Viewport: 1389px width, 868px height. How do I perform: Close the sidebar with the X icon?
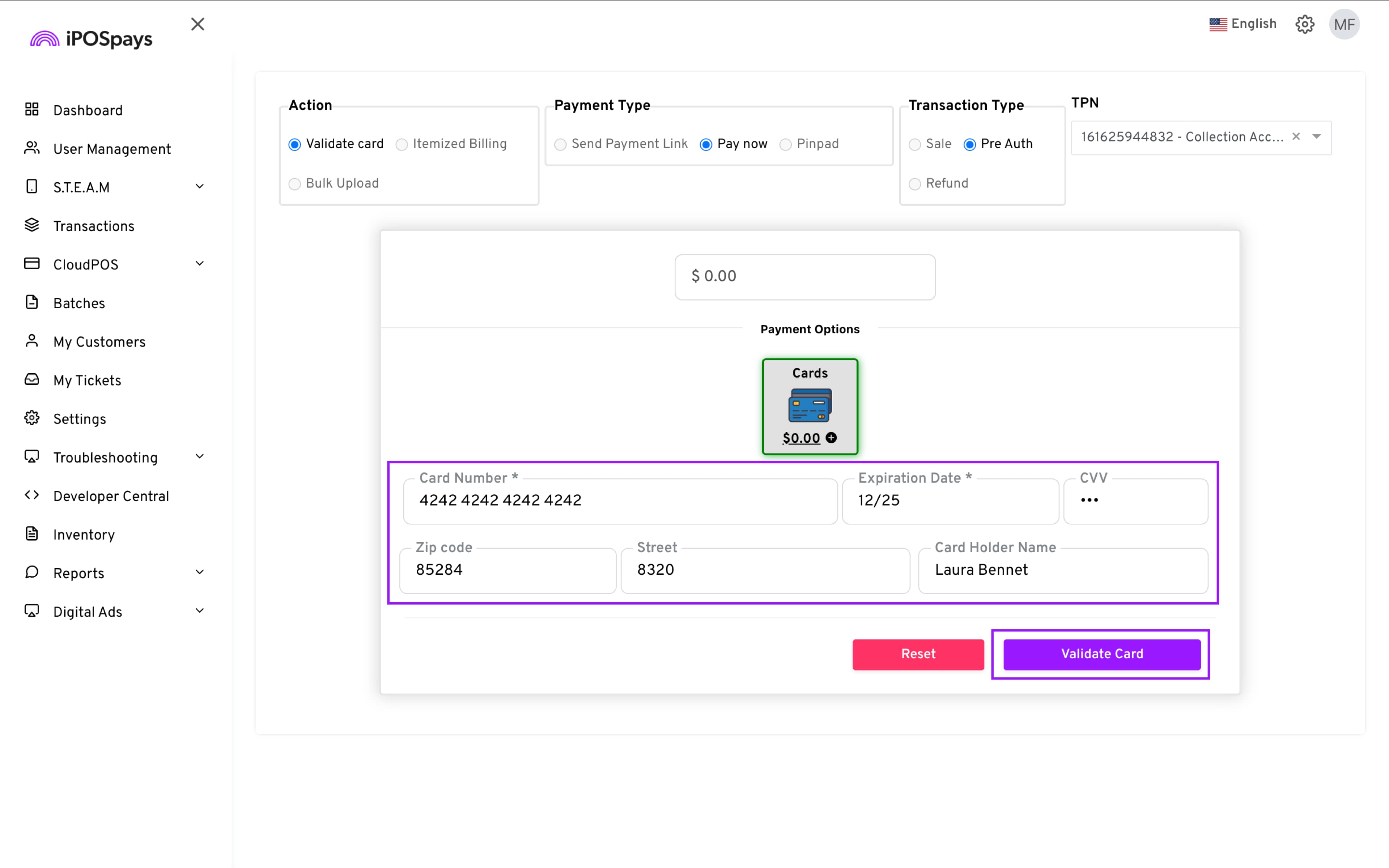pos(197,24)
